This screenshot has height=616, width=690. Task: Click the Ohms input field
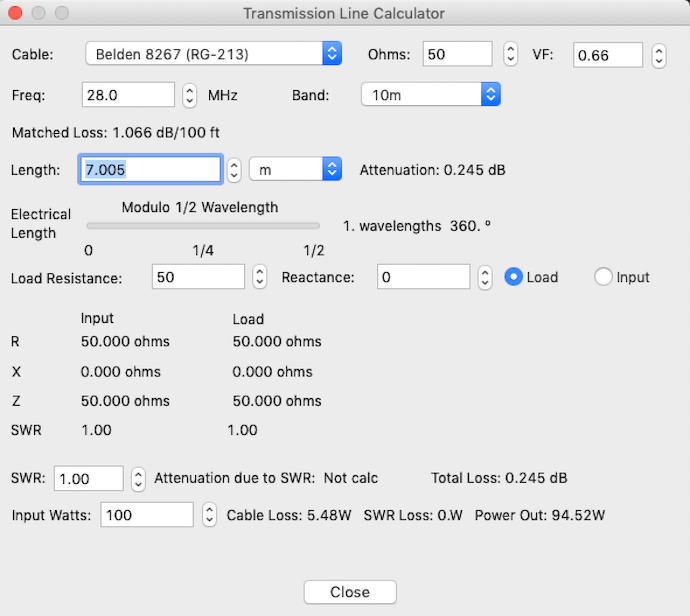click(x=457, y=54)
